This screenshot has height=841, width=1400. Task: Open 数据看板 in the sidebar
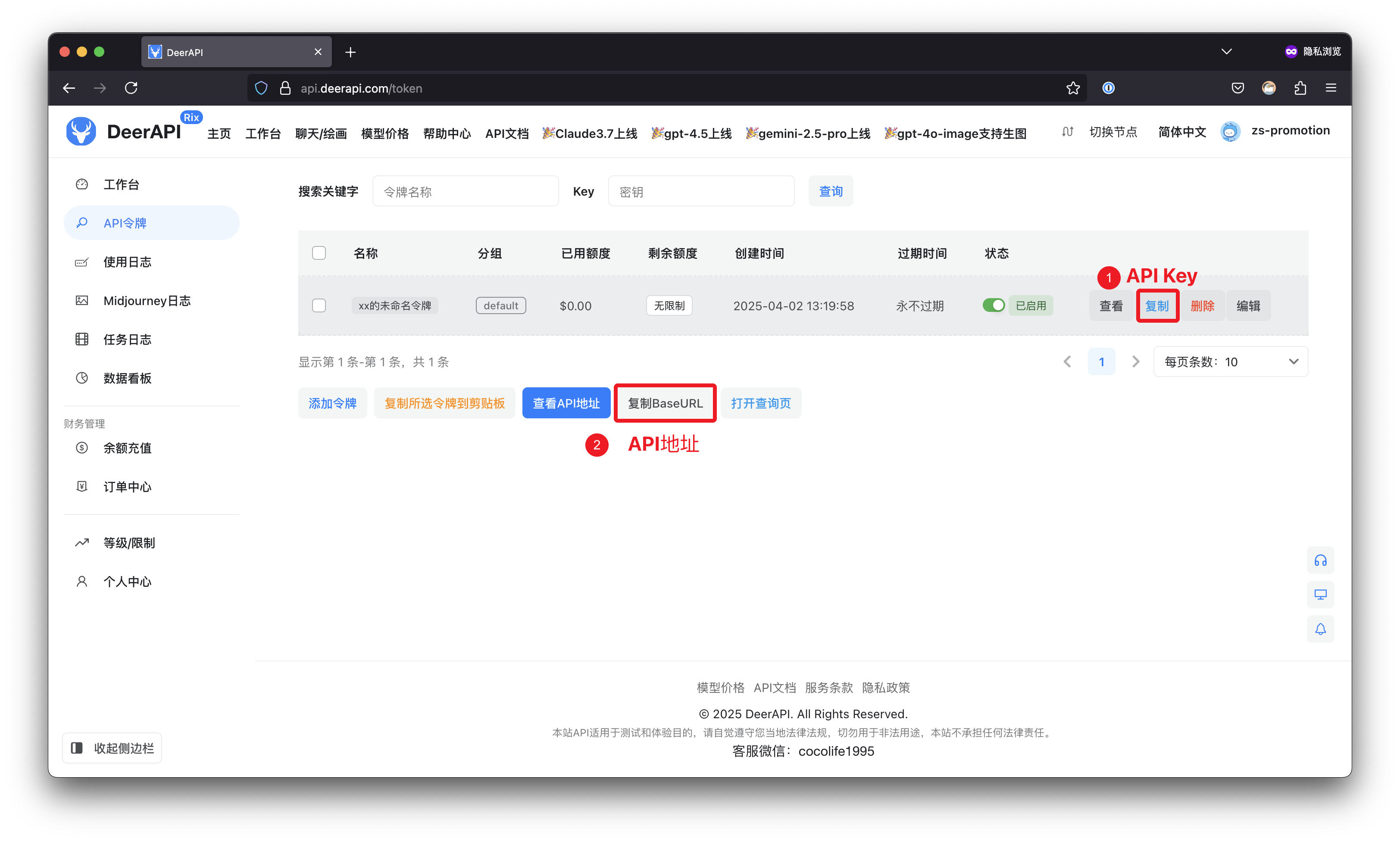151,378
